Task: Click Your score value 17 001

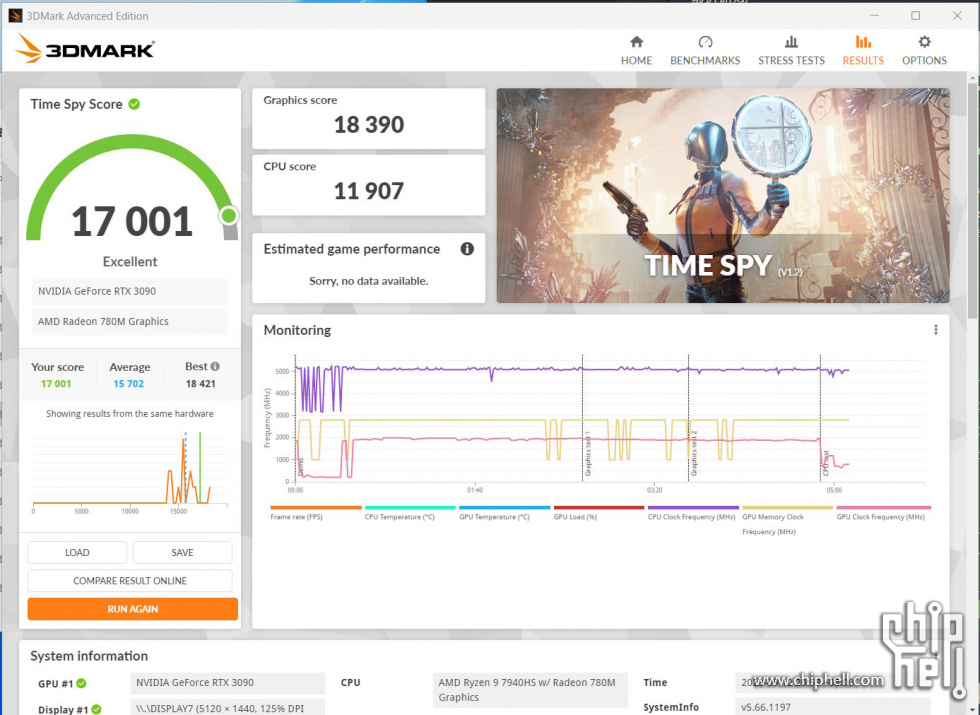Action: point(56,384)
